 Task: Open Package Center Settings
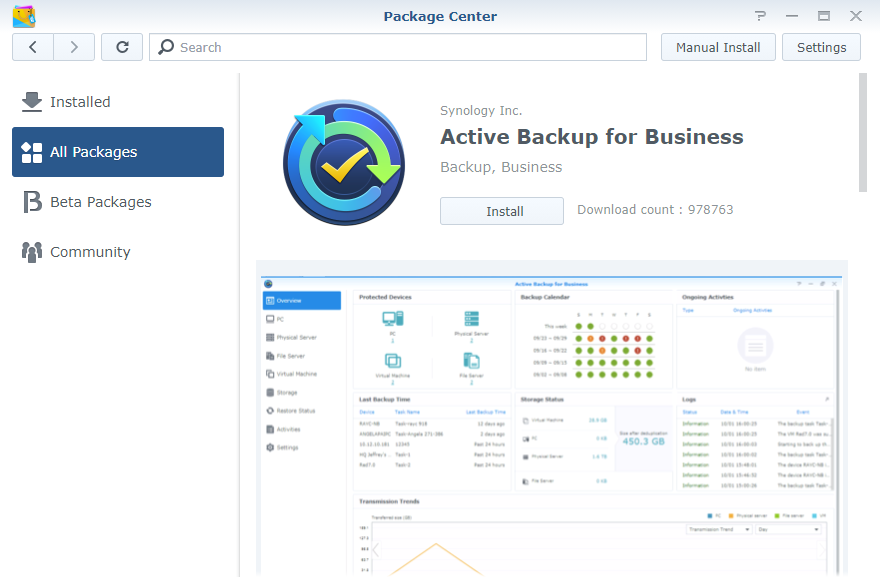[x=821, y=47]
